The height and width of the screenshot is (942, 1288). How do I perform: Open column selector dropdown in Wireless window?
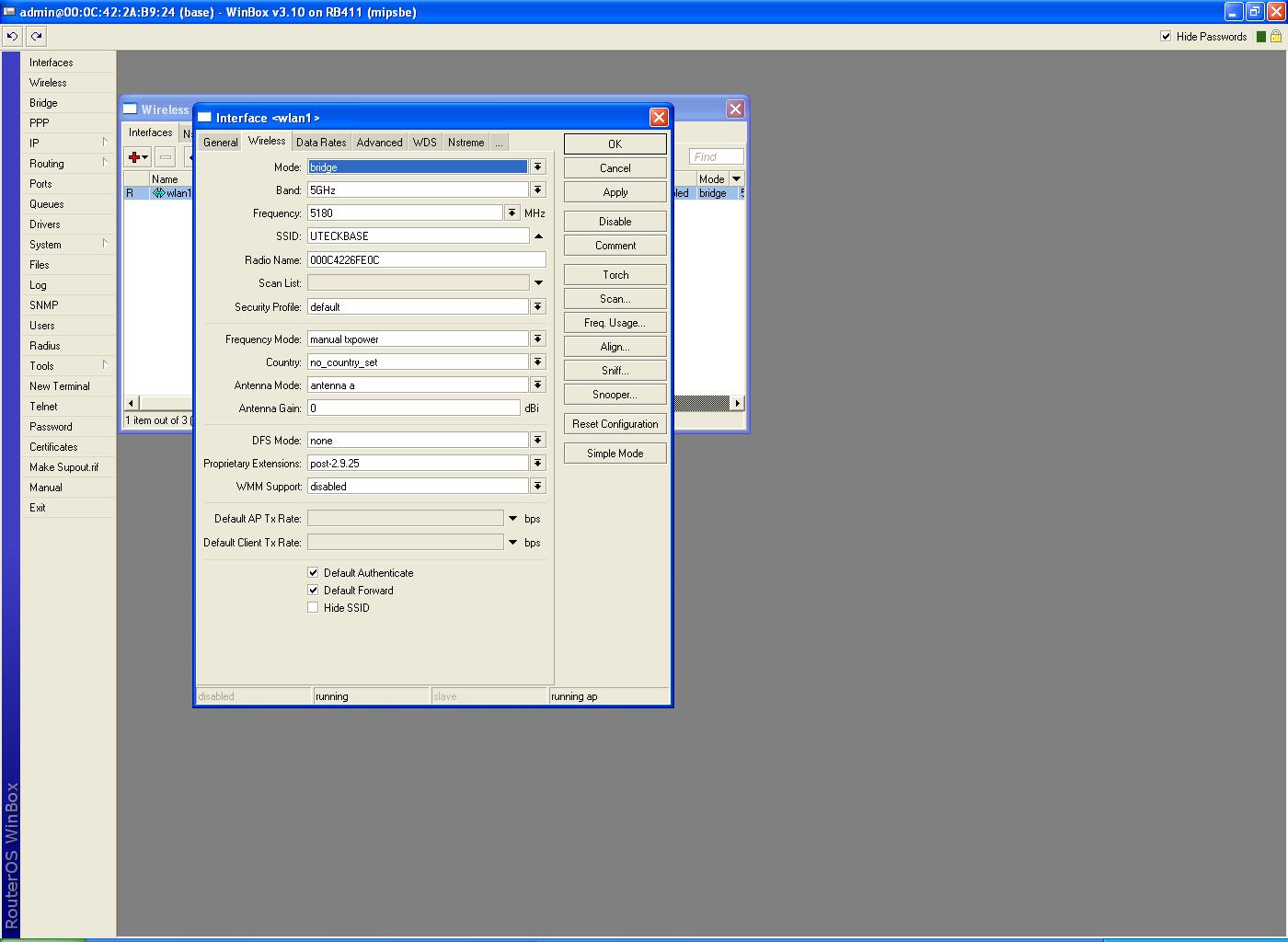[x=736, y=178]
